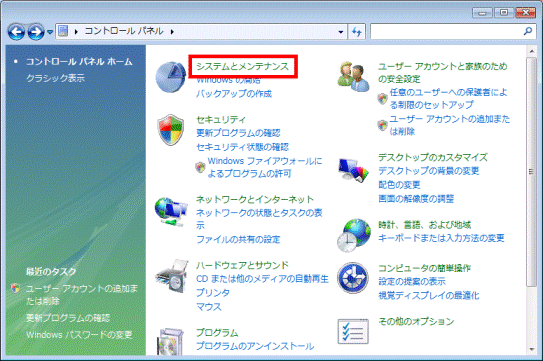
Task: Open プログラム category heading
Action: [x=217, y=333]
